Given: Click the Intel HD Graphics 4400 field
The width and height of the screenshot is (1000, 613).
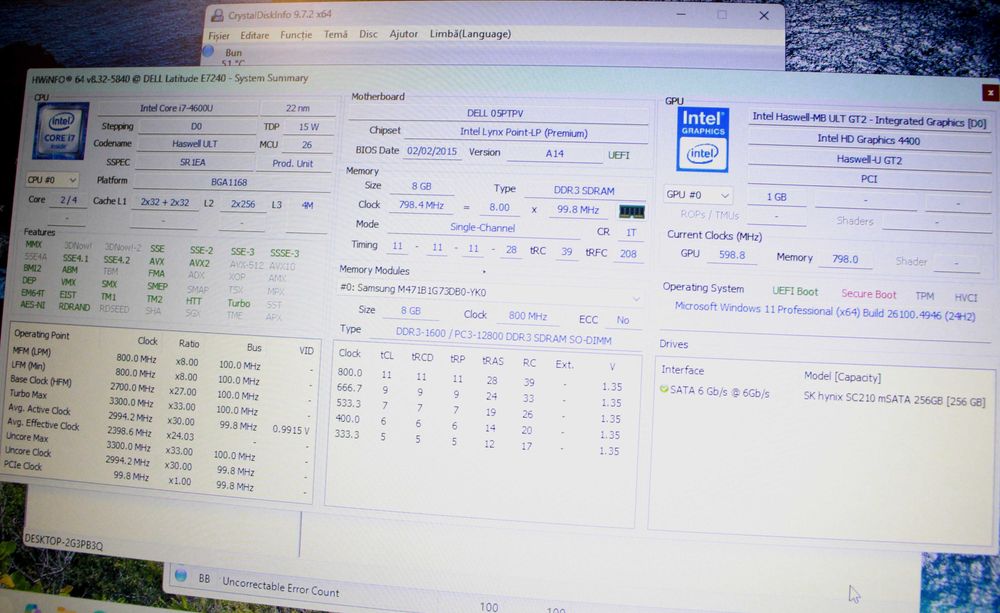Looking at the screenshot, I should point(869,139).
